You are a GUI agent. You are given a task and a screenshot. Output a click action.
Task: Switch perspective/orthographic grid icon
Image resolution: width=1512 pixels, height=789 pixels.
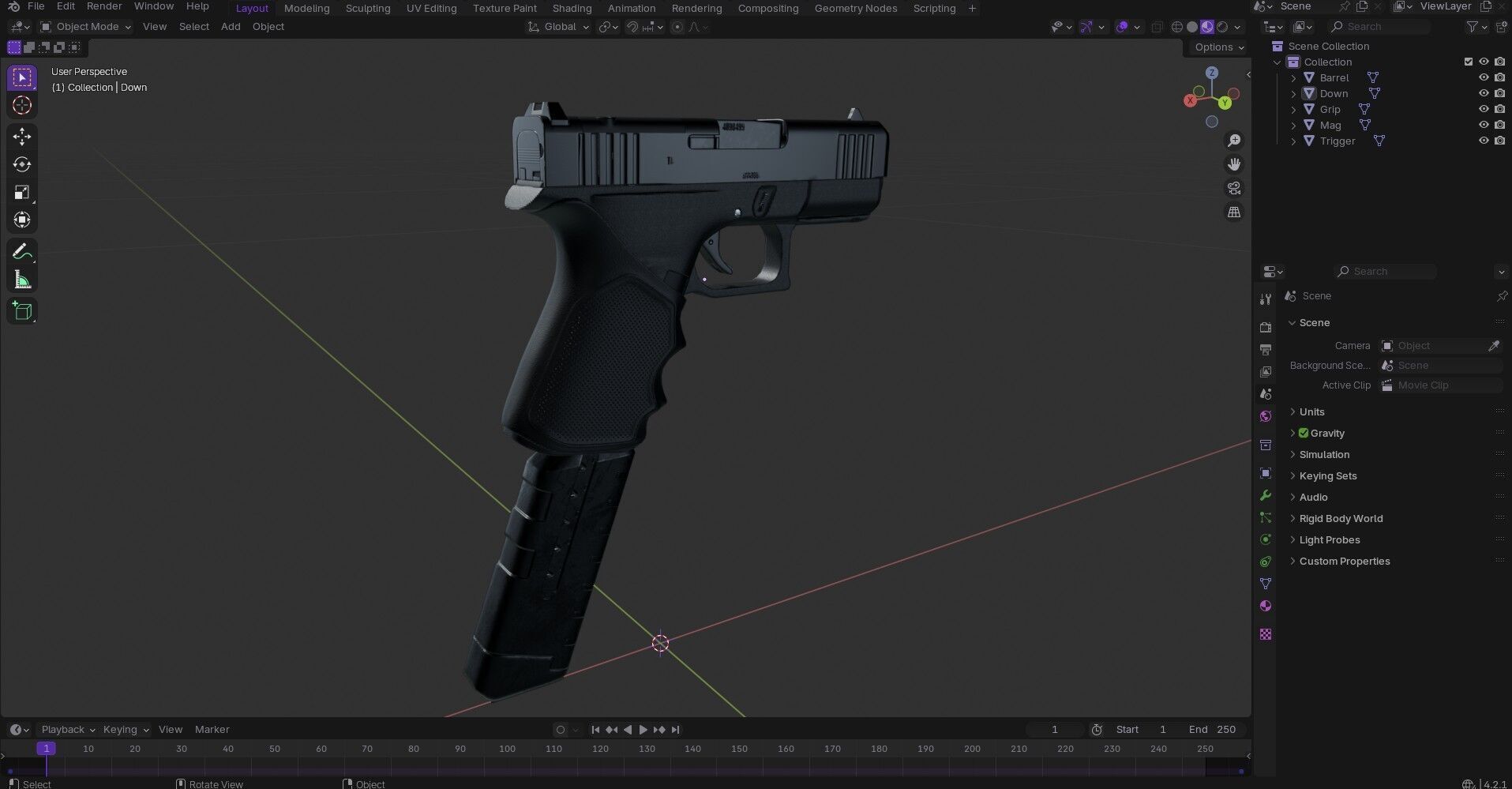[1233, 212]
